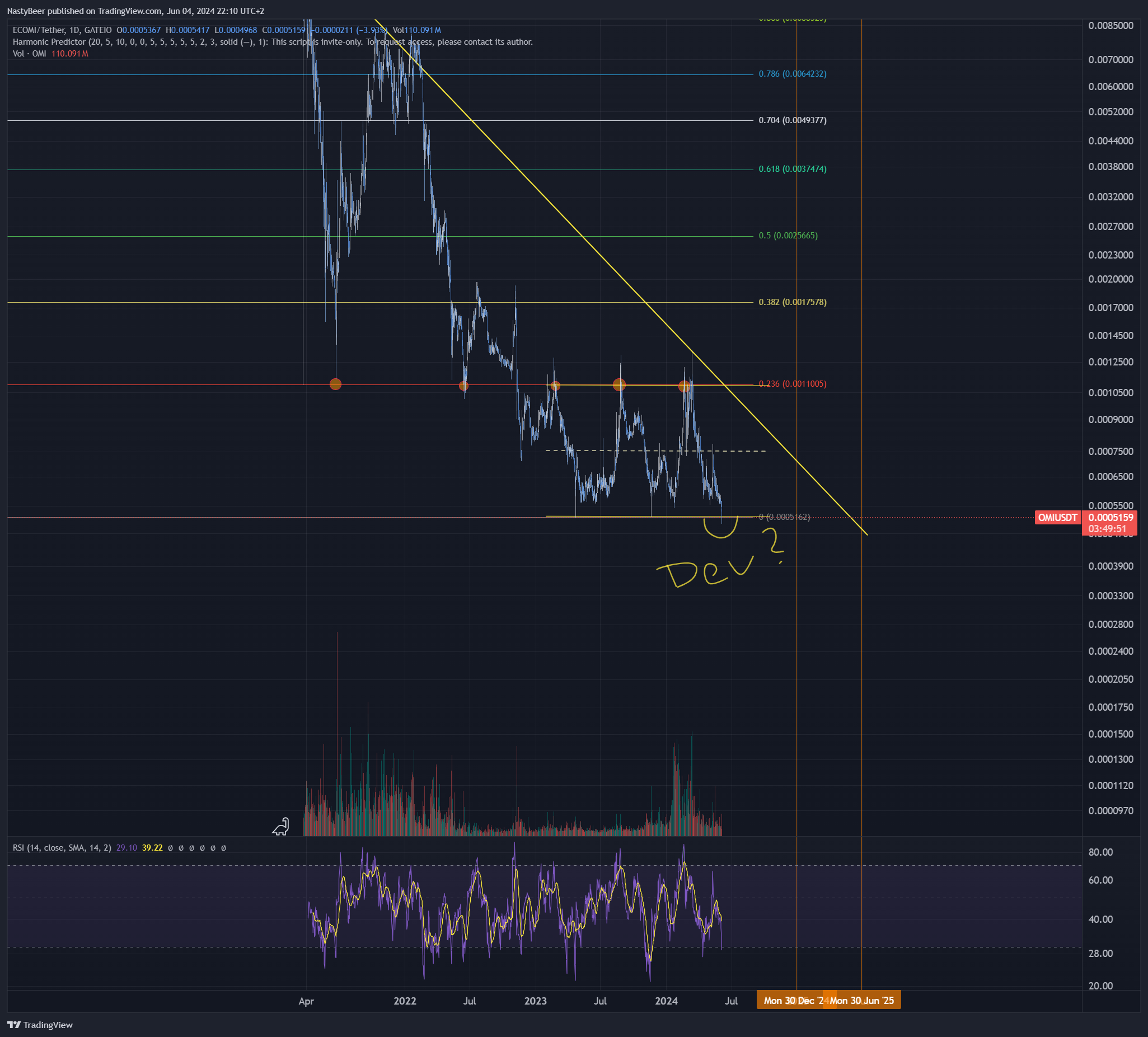Click the high value H0.0005417
Screen dimensions: 1148x1037
tap(188, 30)
